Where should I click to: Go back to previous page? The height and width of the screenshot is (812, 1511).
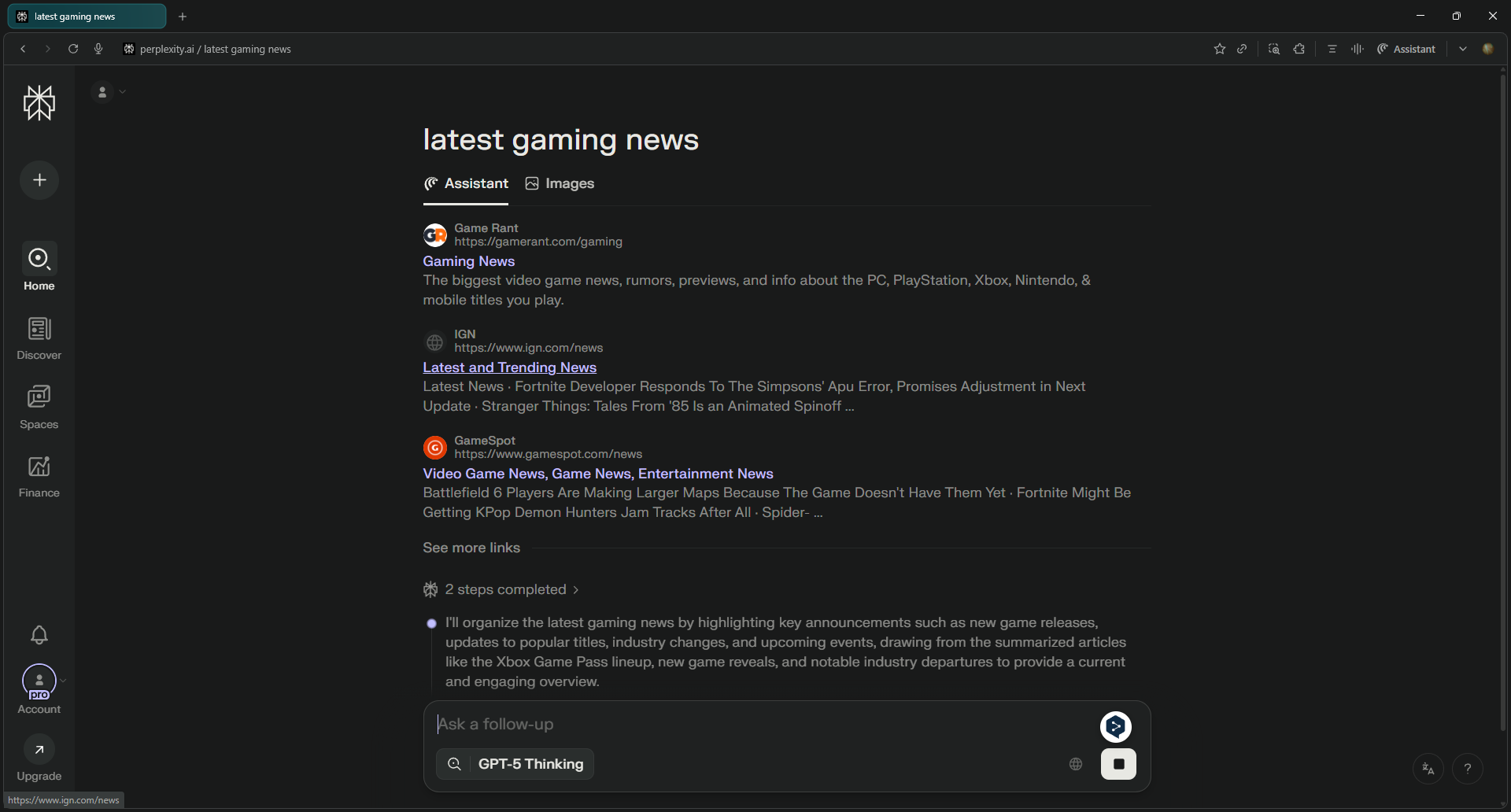(23, 49)
